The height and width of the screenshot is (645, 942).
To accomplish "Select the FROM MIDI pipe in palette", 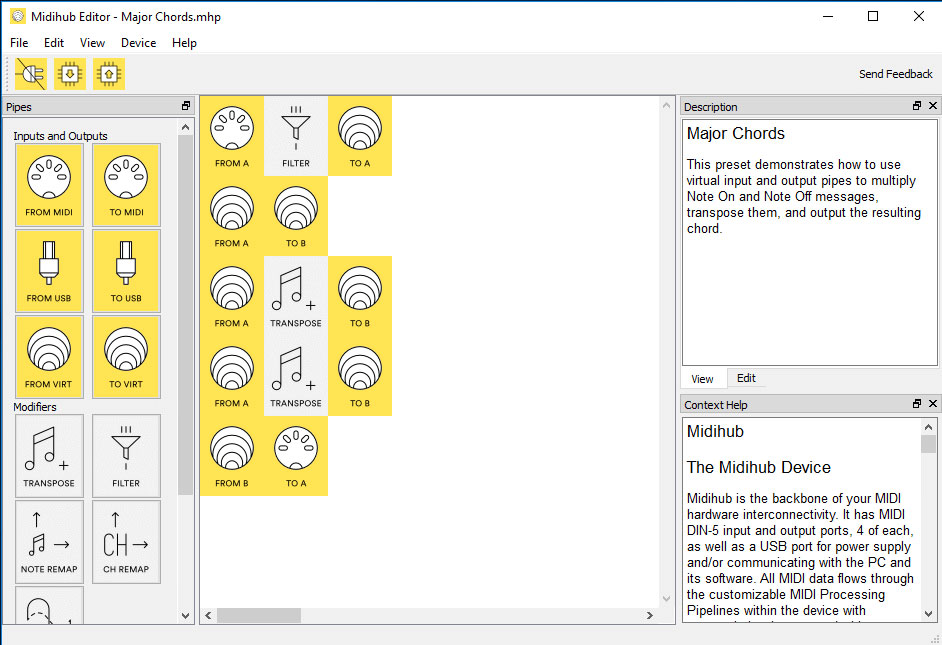I will tap(49, 186).
